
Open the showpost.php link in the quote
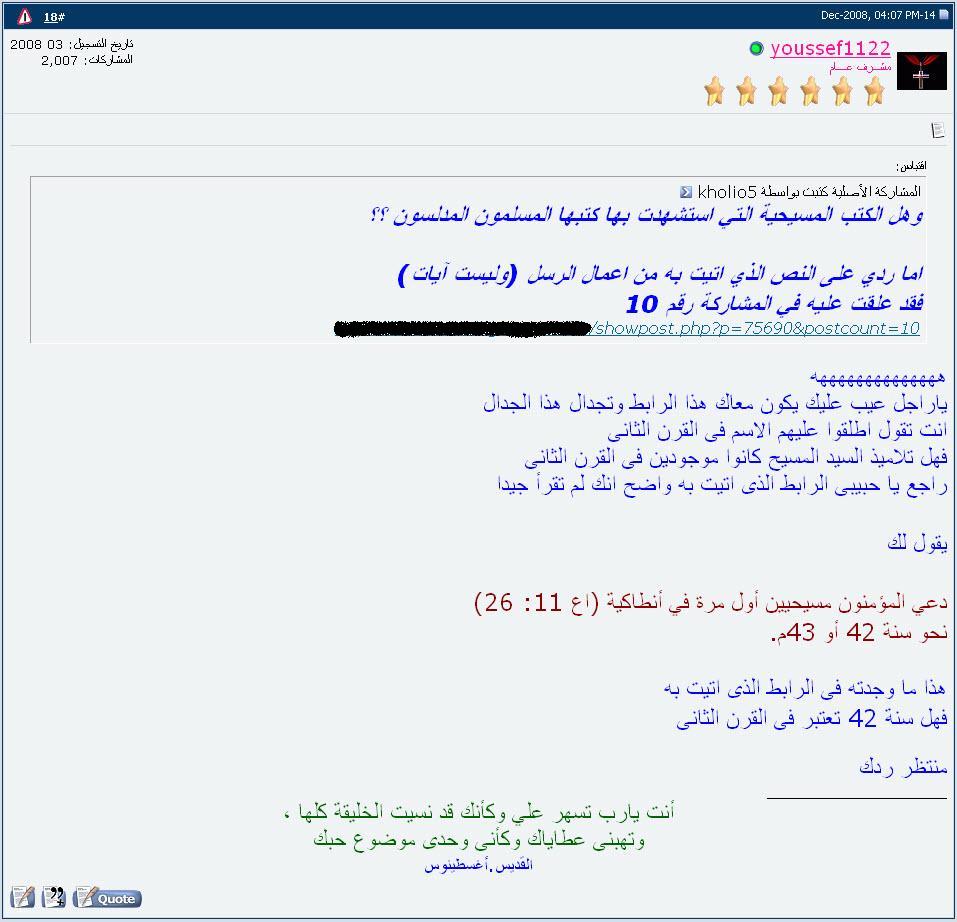(x=756, y=328)
